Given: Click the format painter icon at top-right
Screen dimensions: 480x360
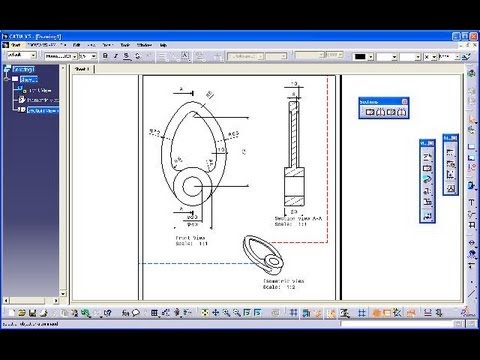Looking at the screenshot, I should pyautogui.click(x=467, y=57).
